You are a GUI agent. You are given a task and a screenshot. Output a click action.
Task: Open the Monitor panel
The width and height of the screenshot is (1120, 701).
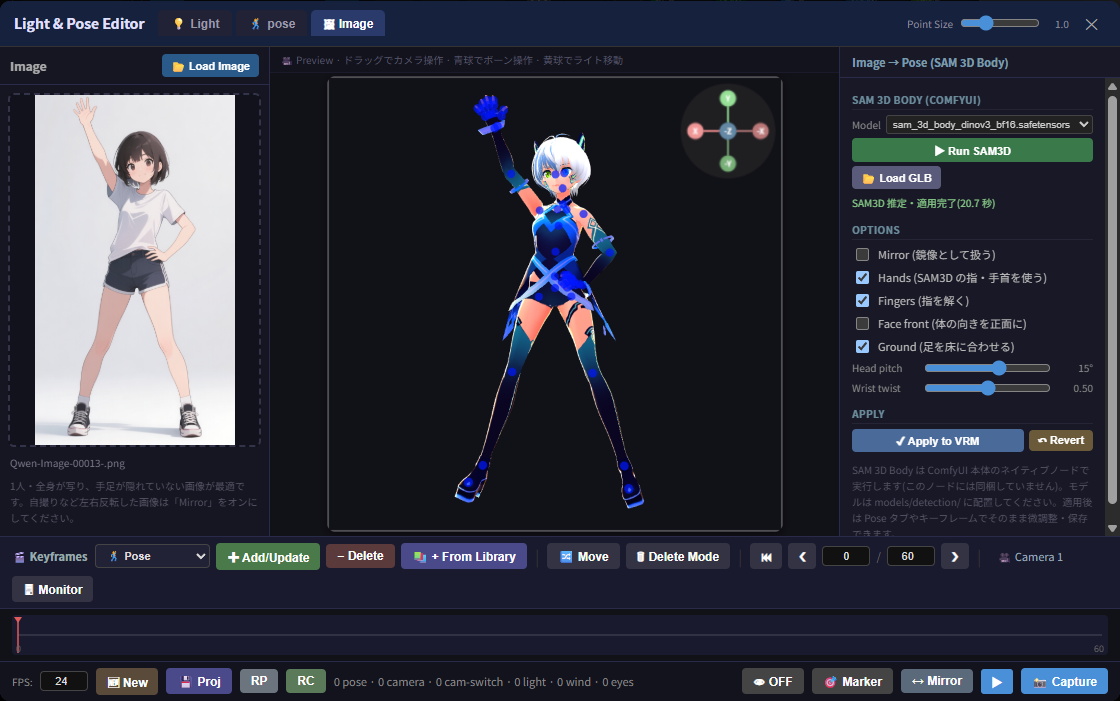point(53,590)
